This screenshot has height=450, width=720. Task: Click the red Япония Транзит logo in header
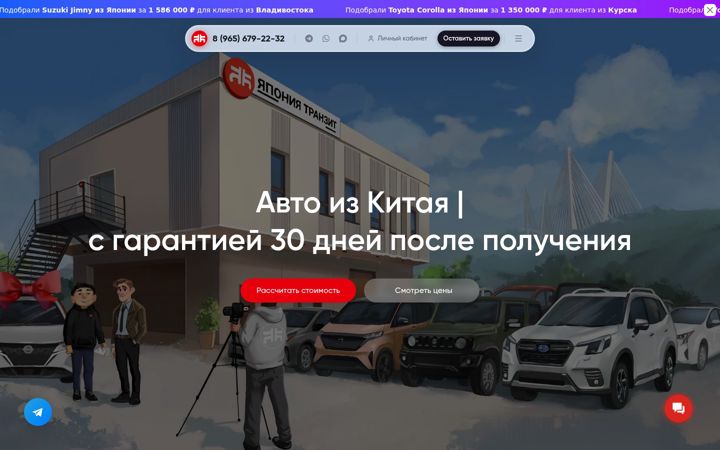tap(199, 39)
